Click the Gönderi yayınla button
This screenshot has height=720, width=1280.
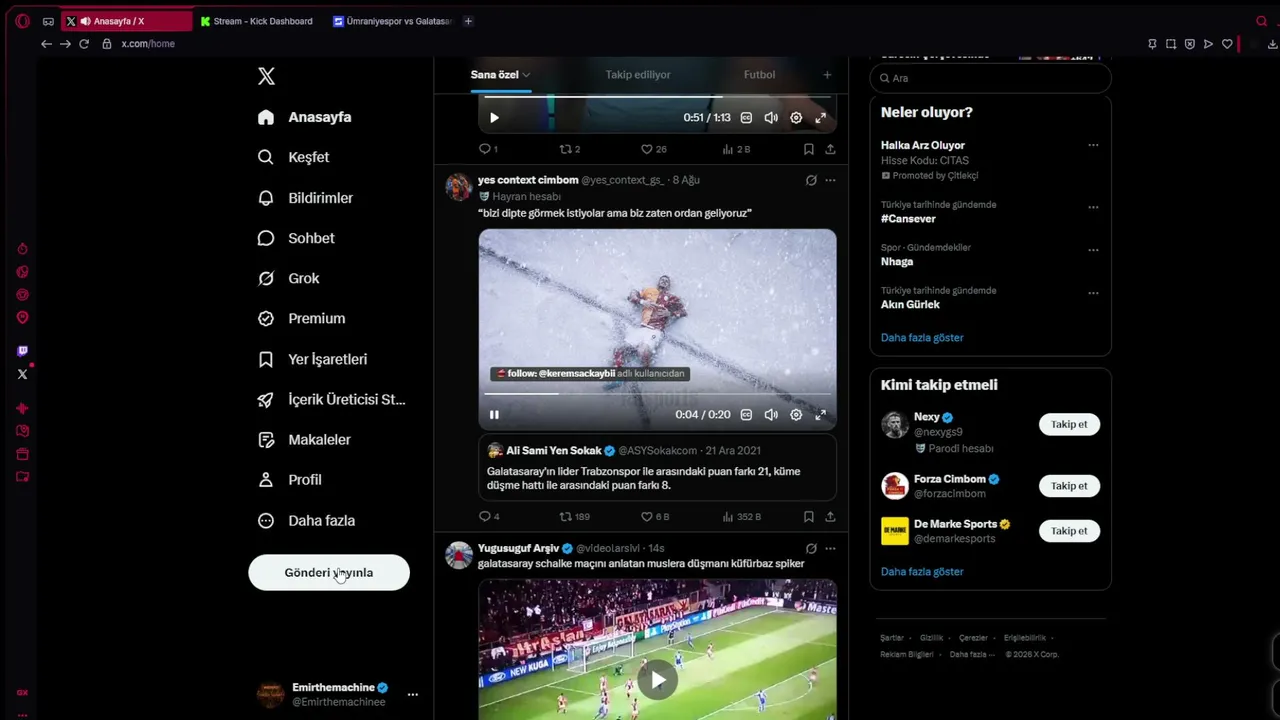click(329, 573)
